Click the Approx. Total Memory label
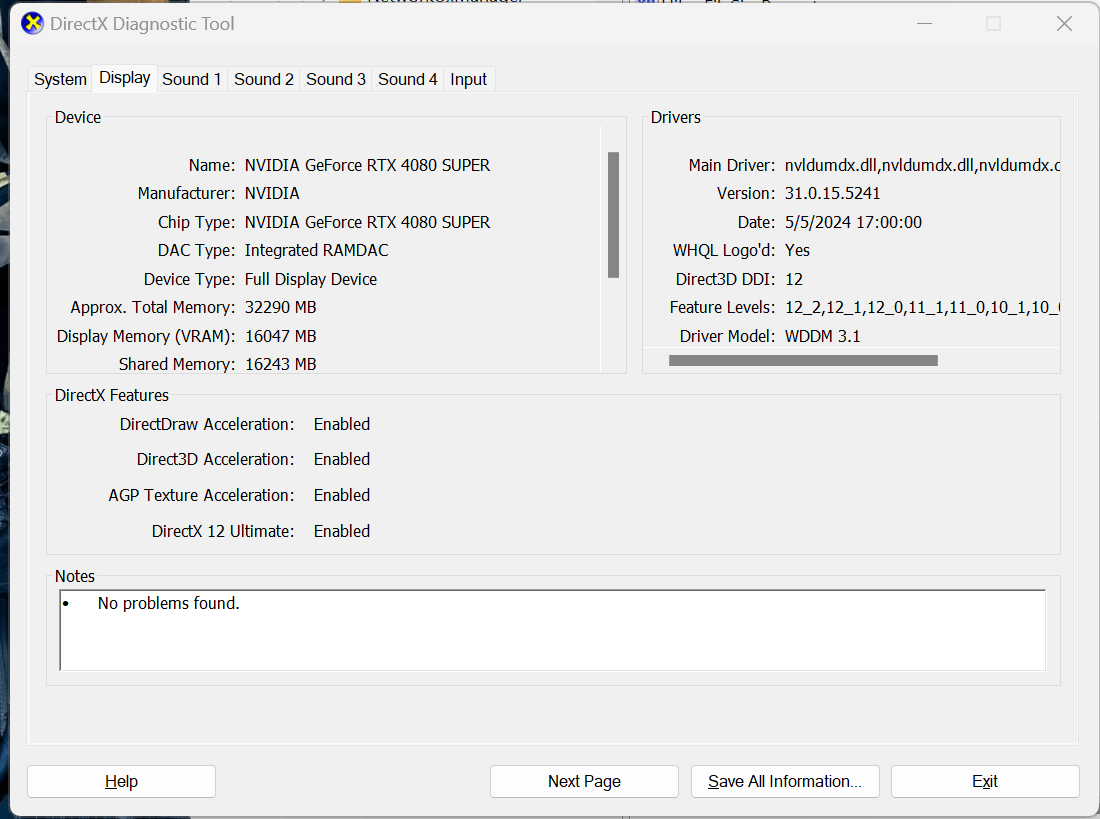1100x819 pixels. 153,307
